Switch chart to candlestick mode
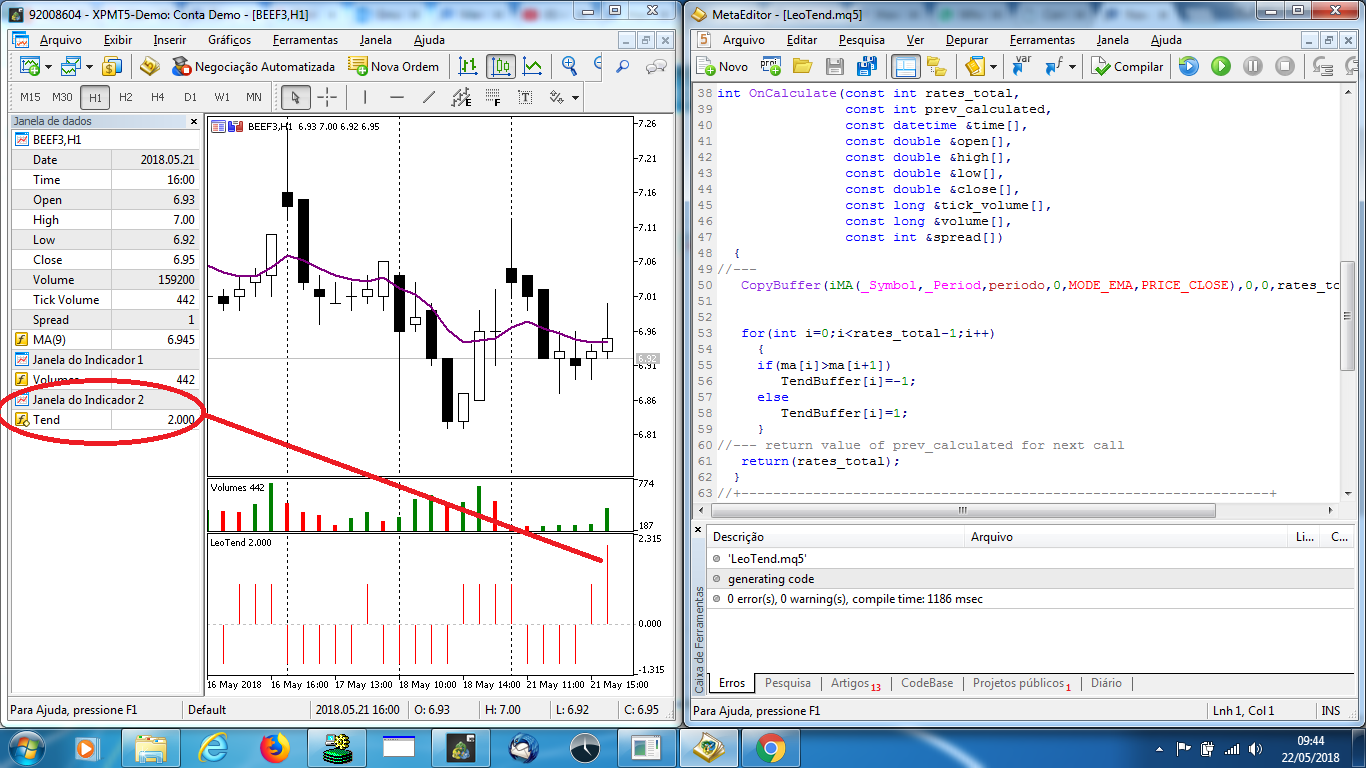The width and height of the screenshot is (1366, 768). [x=501, y=66]
